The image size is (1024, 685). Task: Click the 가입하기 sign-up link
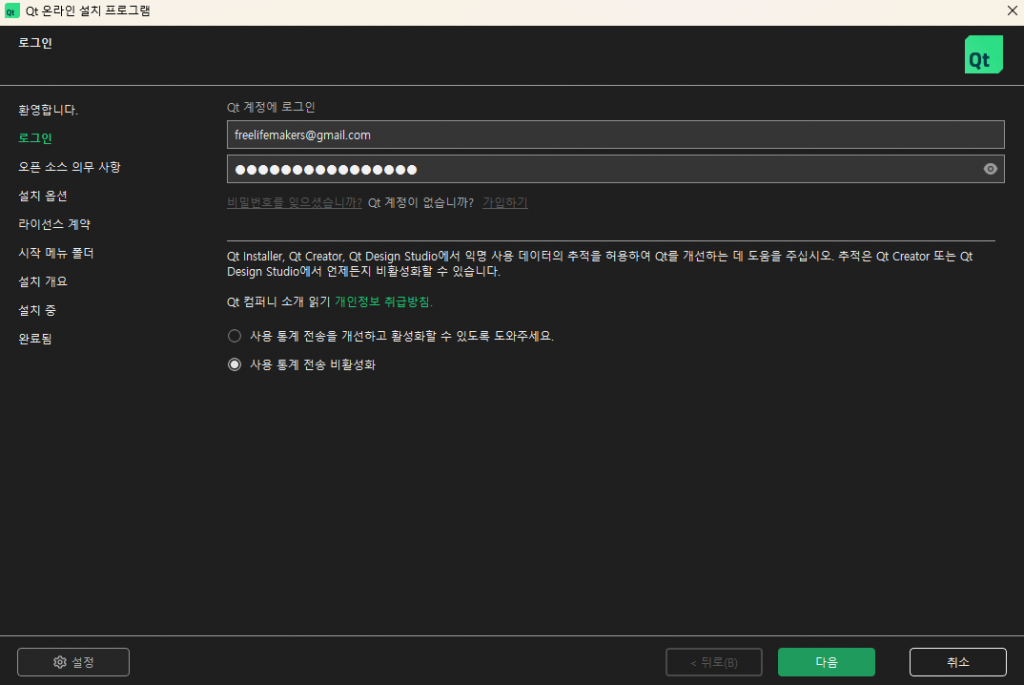coord(504,202)
